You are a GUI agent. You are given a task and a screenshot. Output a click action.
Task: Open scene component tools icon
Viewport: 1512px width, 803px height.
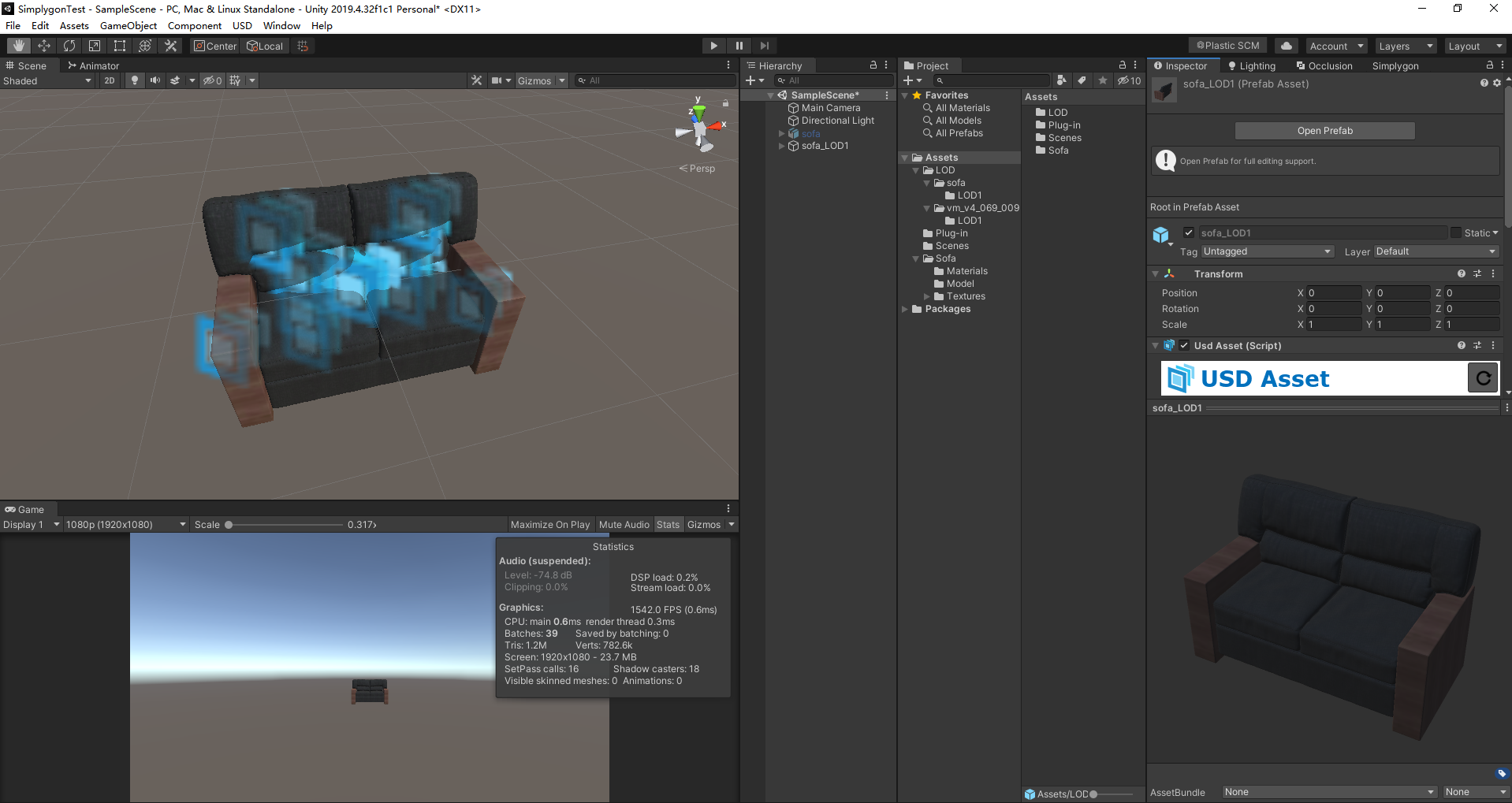click(x=476, y=80)
